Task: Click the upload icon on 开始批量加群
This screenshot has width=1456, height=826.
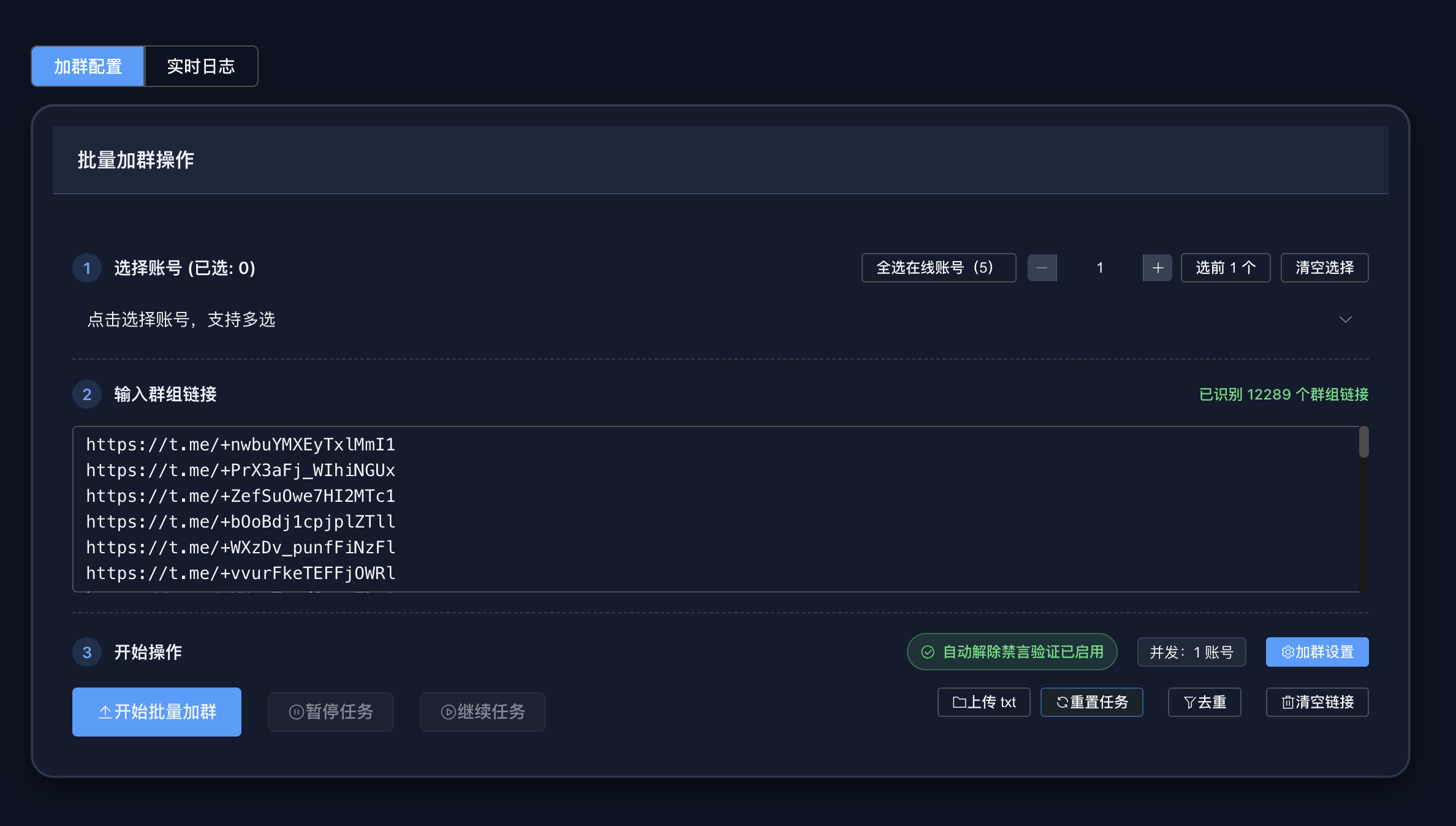Action: (x=105, y=712)
